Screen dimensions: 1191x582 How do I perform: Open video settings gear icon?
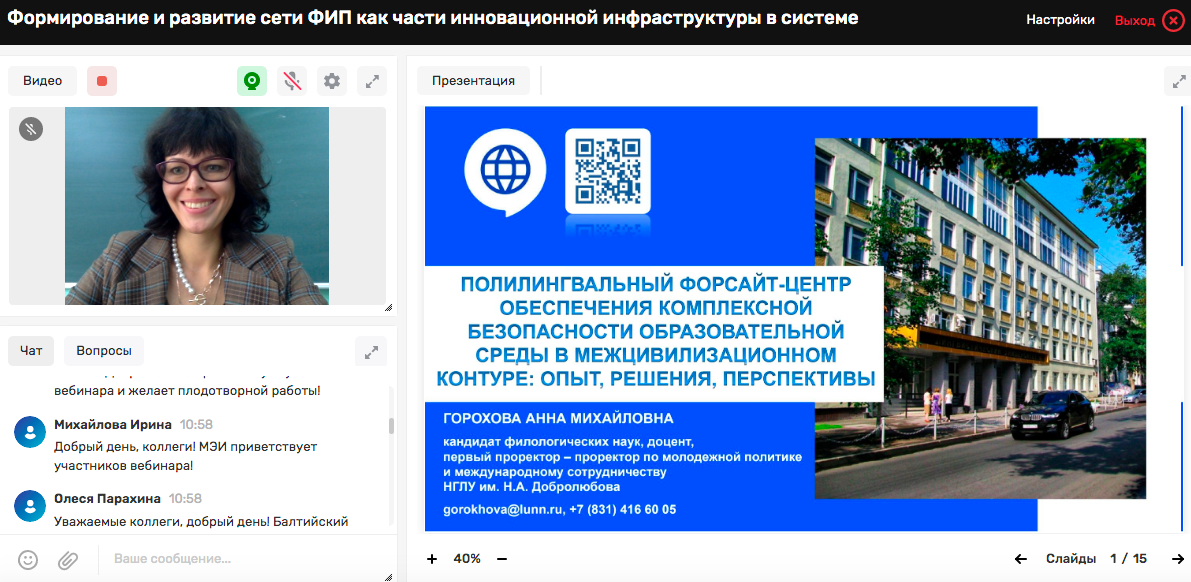pyautogui.click(x=332, y=81)
